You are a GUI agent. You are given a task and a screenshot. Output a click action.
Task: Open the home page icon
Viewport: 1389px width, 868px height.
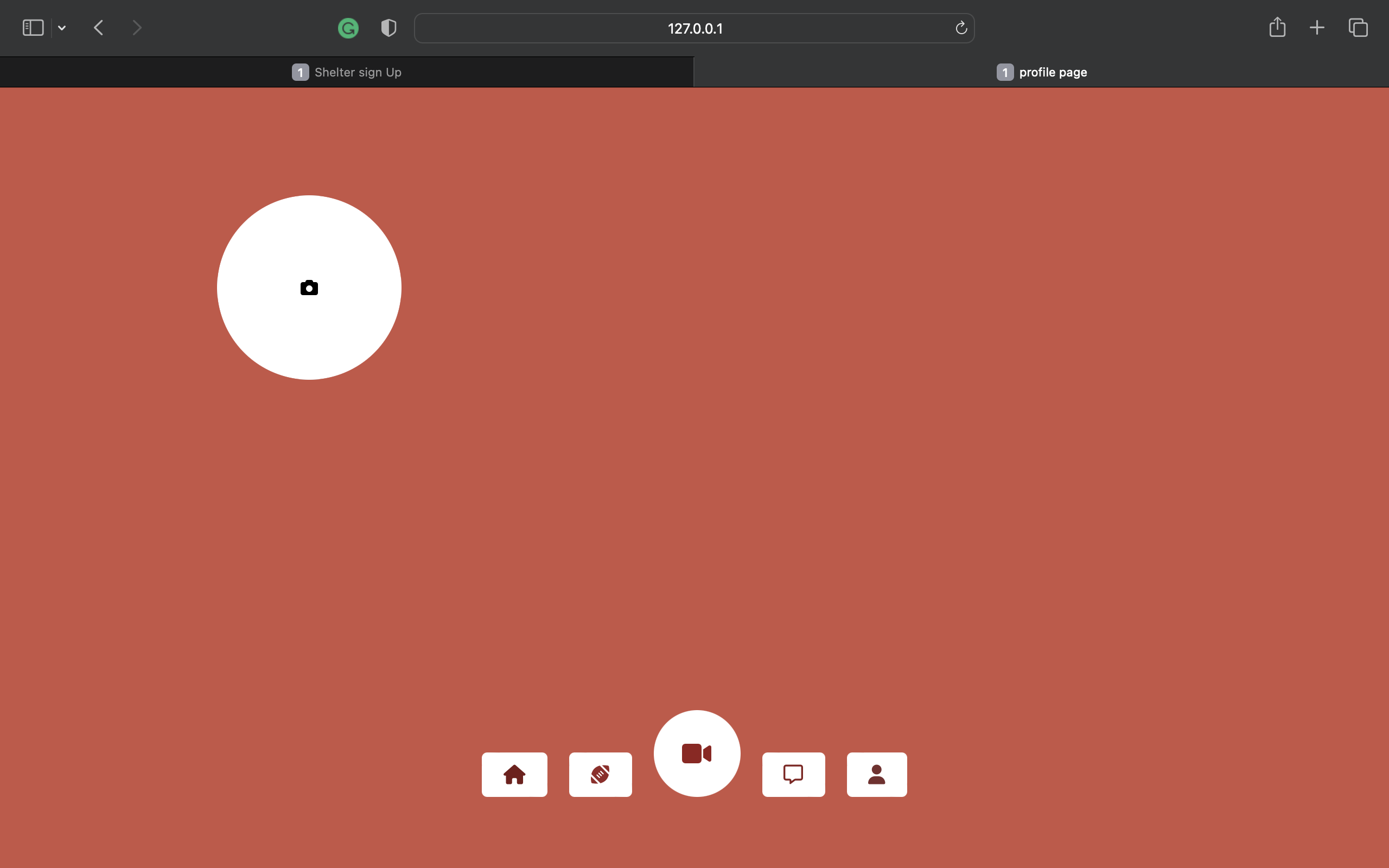(514, 775)
